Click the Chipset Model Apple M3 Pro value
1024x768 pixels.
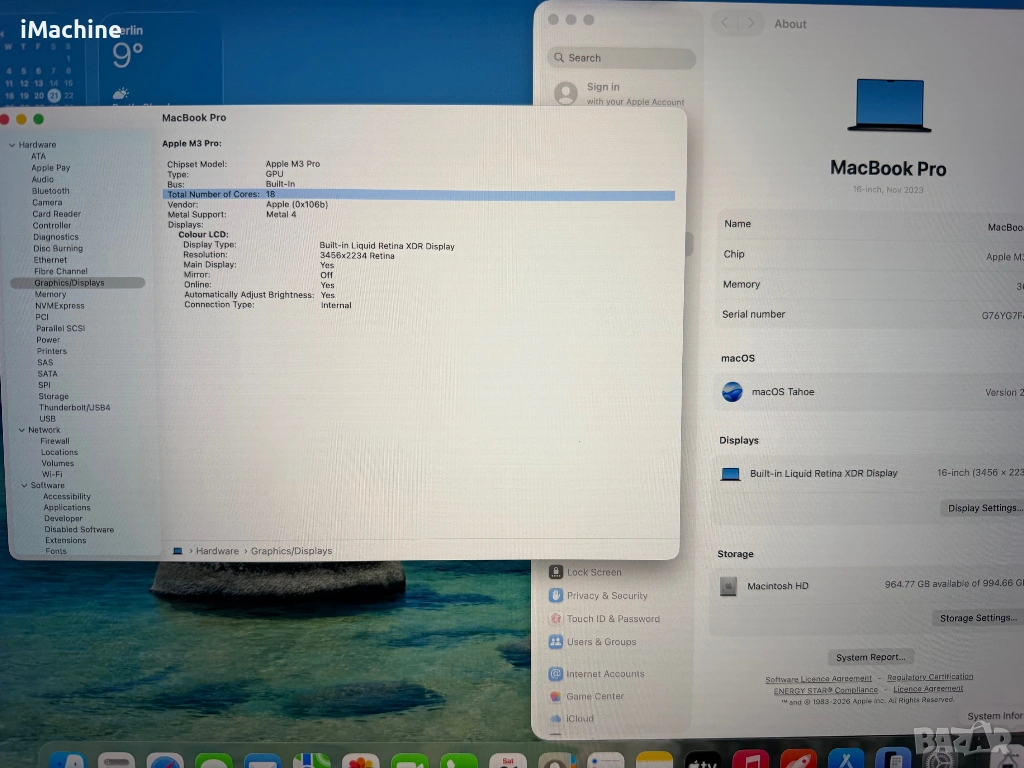point(293,164)
